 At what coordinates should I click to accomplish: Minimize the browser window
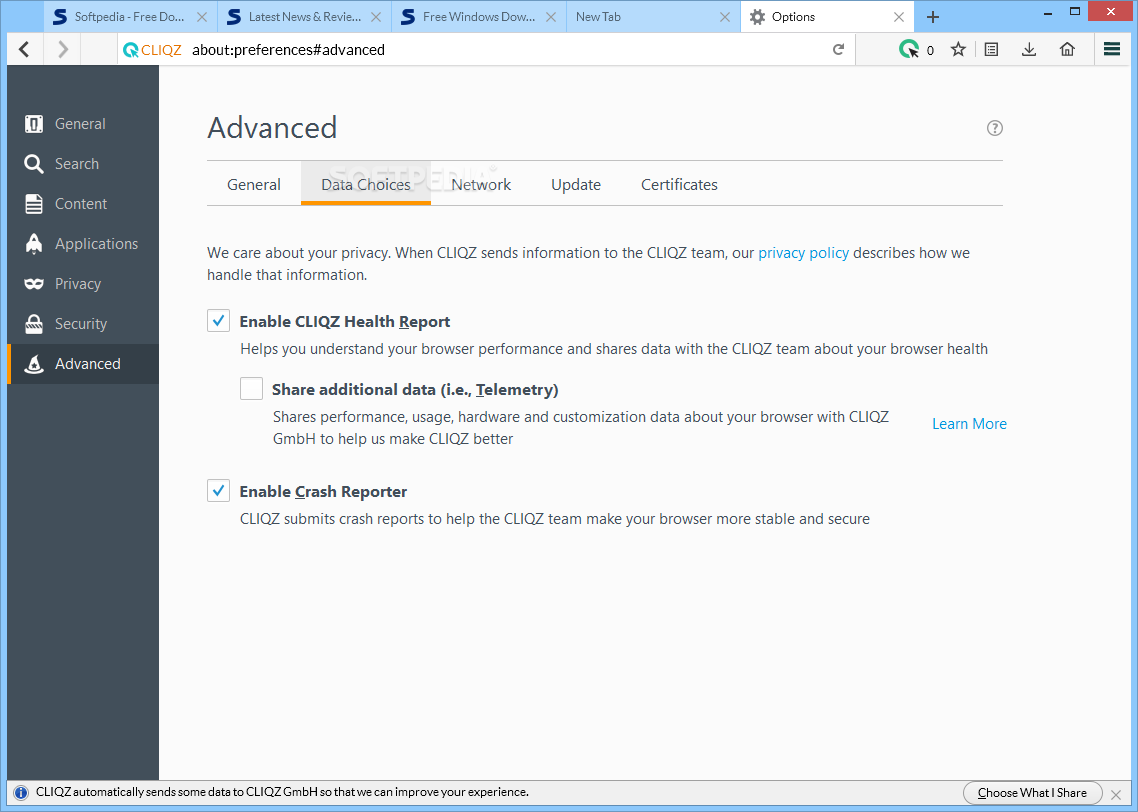[1047, 12]
